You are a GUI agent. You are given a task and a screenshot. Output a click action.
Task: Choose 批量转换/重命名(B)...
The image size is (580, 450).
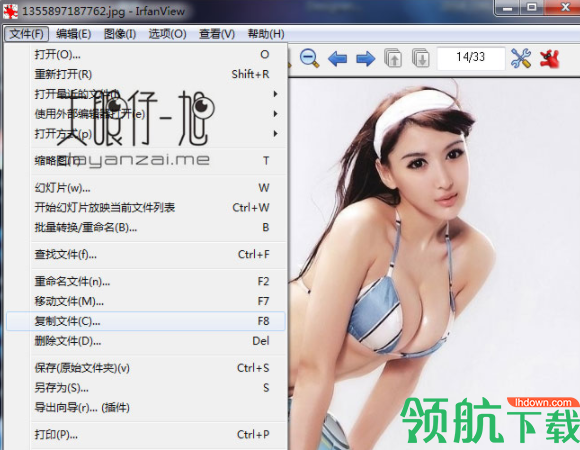[146, 227]
